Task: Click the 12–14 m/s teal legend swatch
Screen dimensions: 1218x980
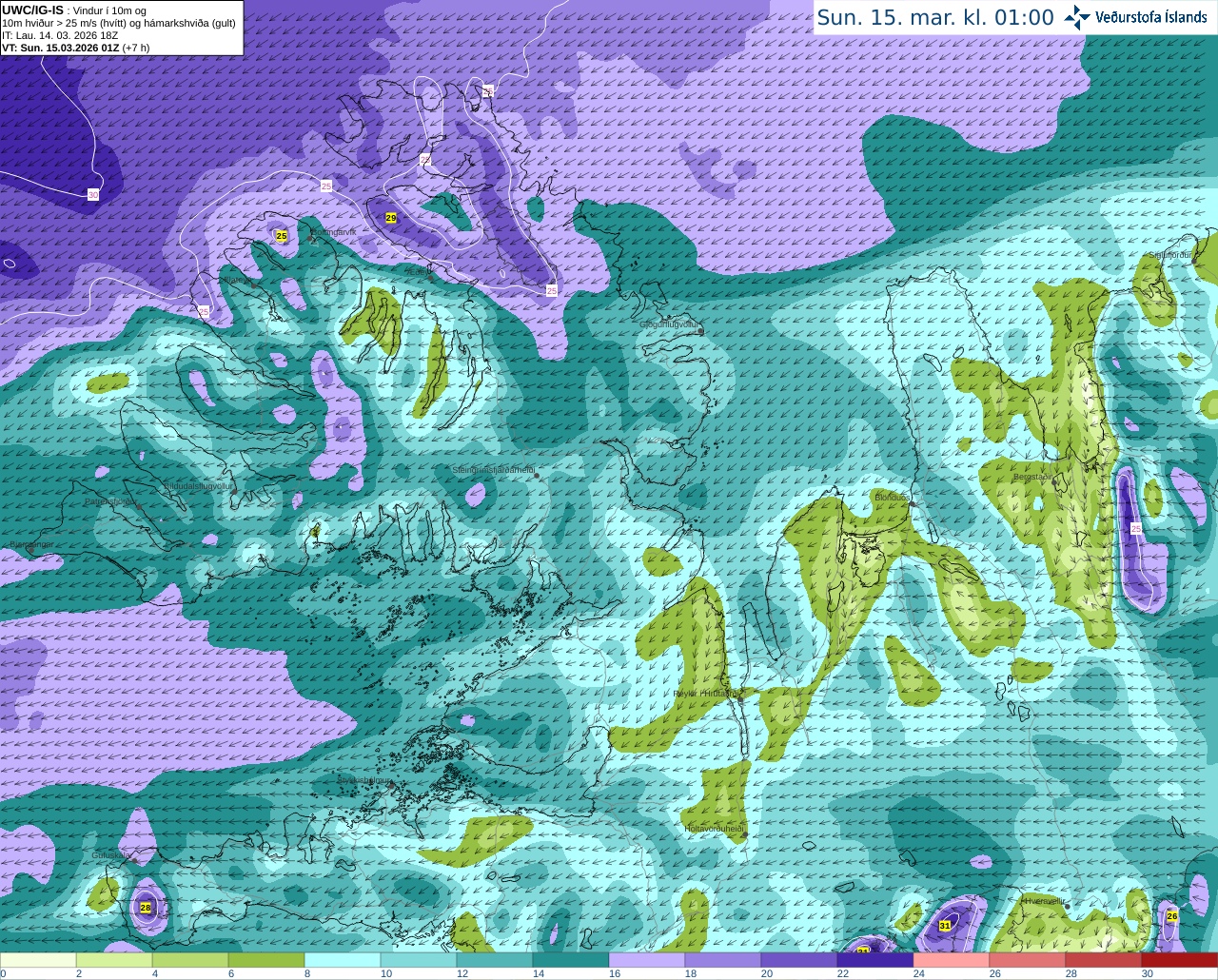Action: (495, 960)
